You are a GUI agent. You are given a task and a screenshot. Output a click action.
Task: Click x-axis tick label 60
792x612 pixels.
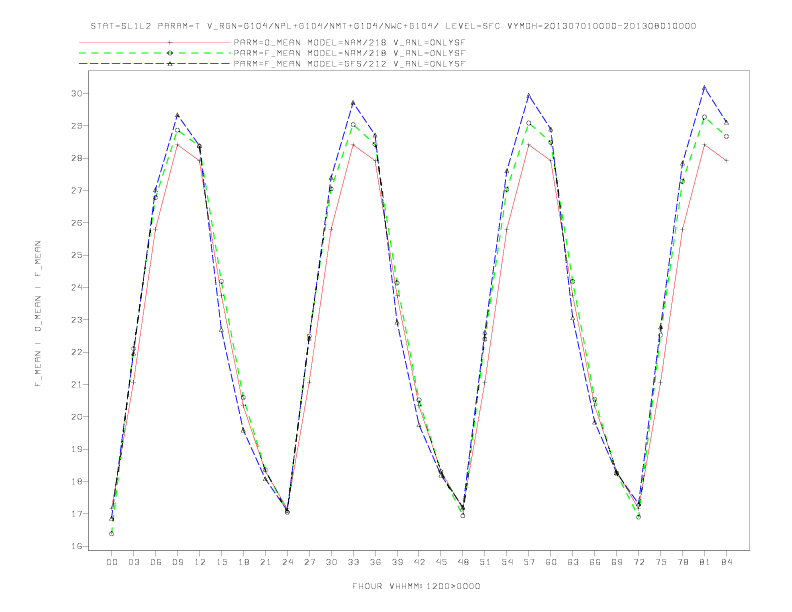coord(551,562)
